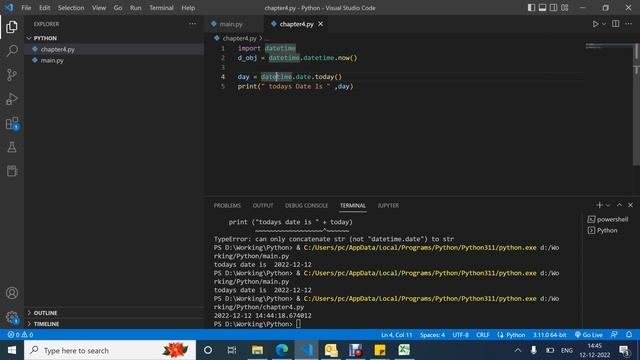Change line ending via CRLF item
The height and width of the screenshot is (360, 640).
click(x=482, y=335)
